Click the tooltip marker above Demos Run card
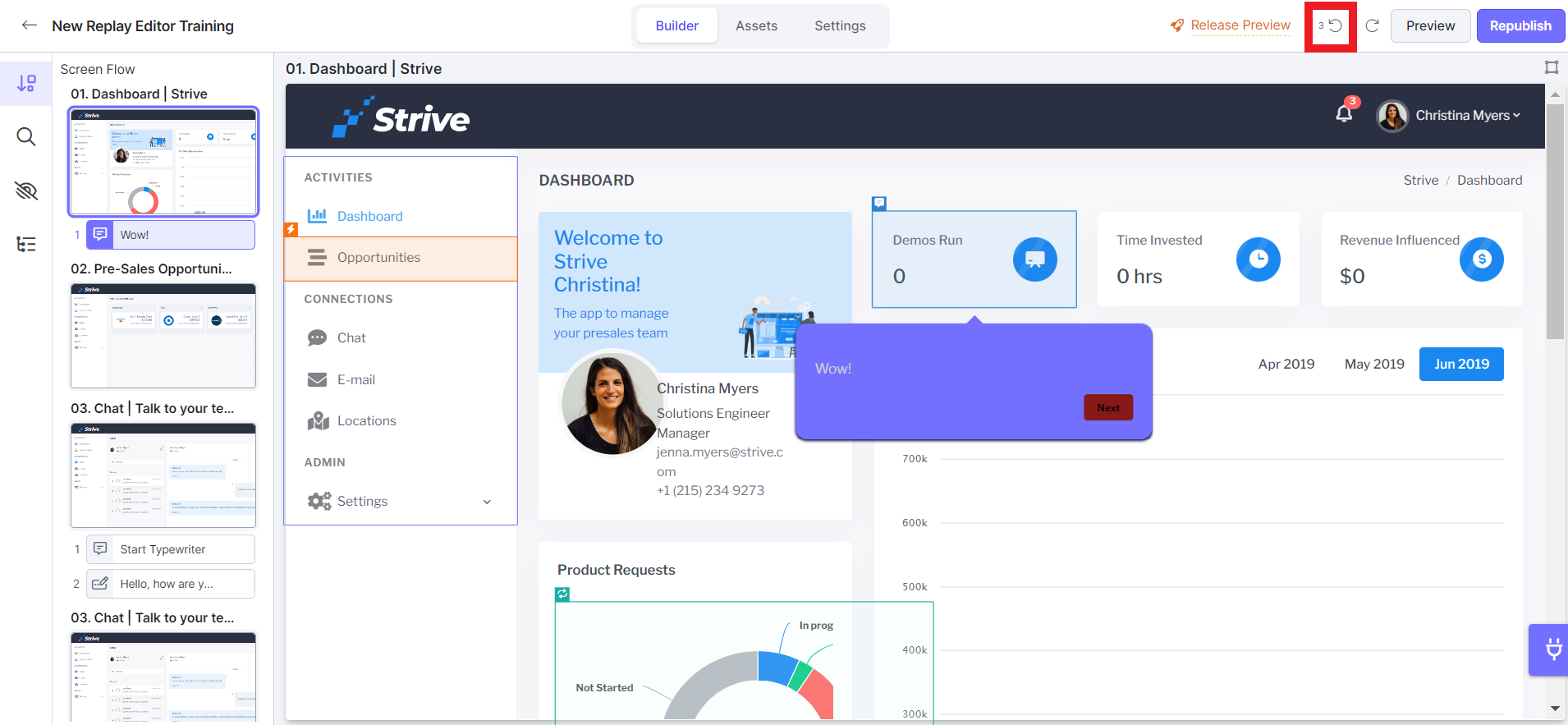This screenshot has width=1568, height=725. (x=879, y=203)
